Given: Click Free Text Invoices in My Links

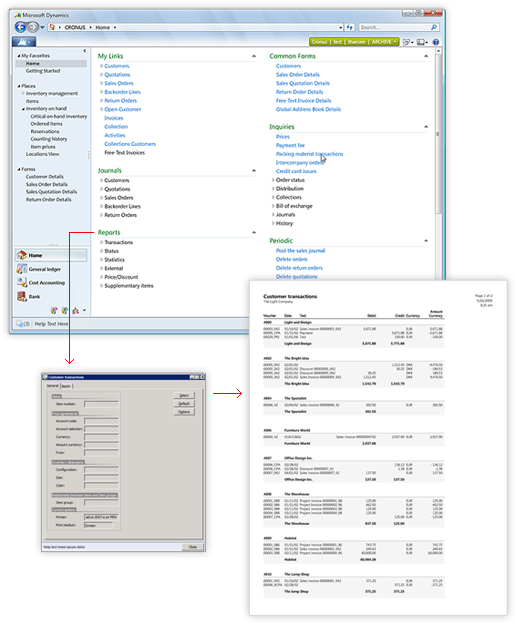Looking at the screenshot, I should [124, 153].
